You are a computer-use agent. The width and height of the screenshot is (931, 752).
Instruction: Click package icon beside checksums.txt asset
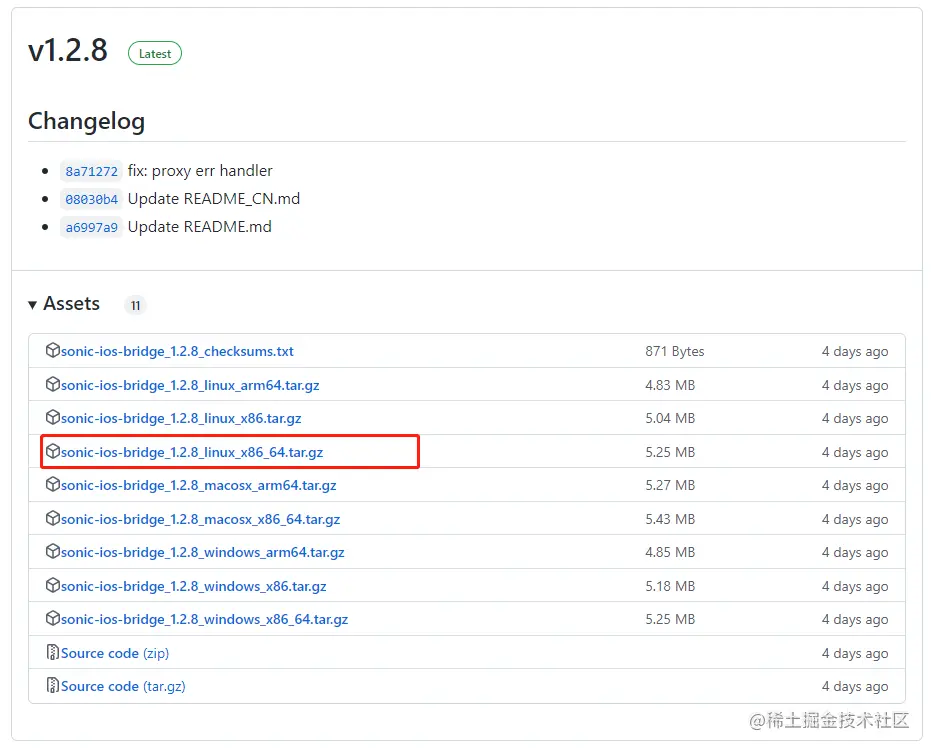(53, 350)
